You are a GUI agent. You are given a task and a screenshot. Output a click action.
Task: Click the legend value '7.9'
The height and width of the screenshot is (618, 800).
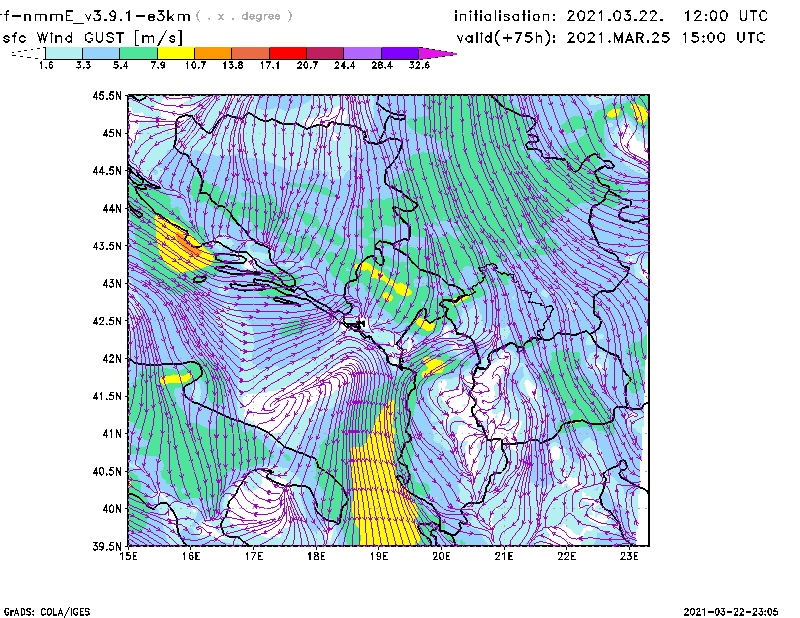(x=158, y=65)
